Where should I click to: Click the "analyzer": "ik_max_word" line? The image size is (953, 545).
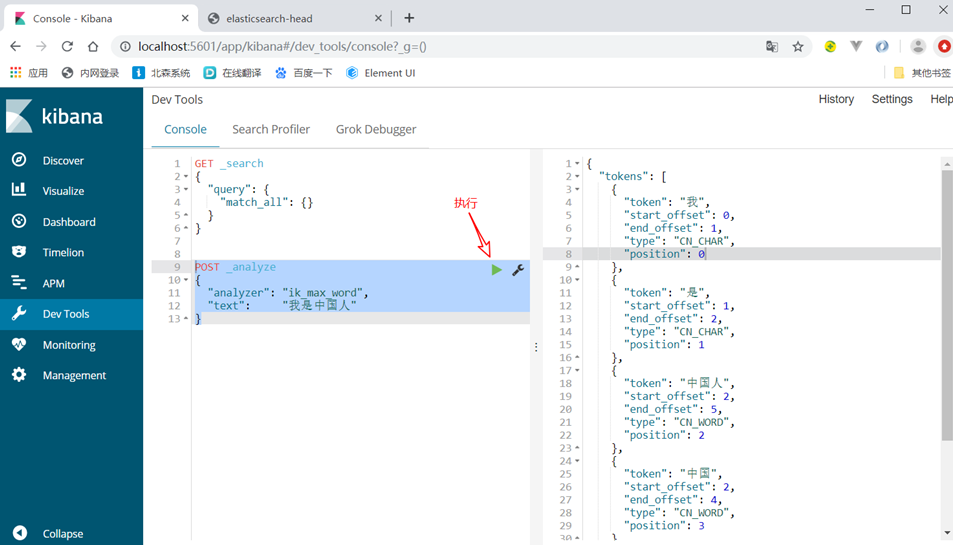click(288, 293)
